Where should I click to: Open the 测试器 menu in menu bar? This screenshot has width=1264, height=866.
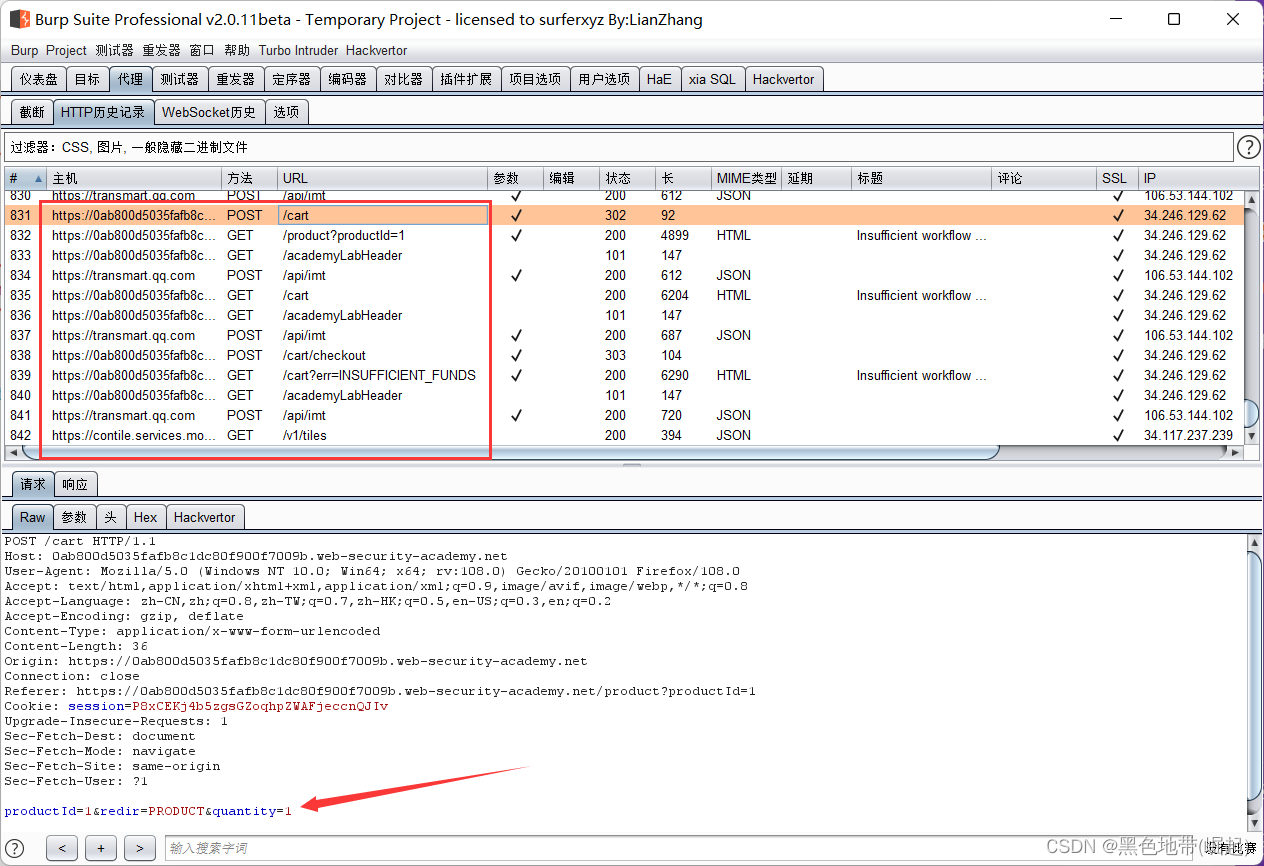pyautogui.click(x=114, y=50)
